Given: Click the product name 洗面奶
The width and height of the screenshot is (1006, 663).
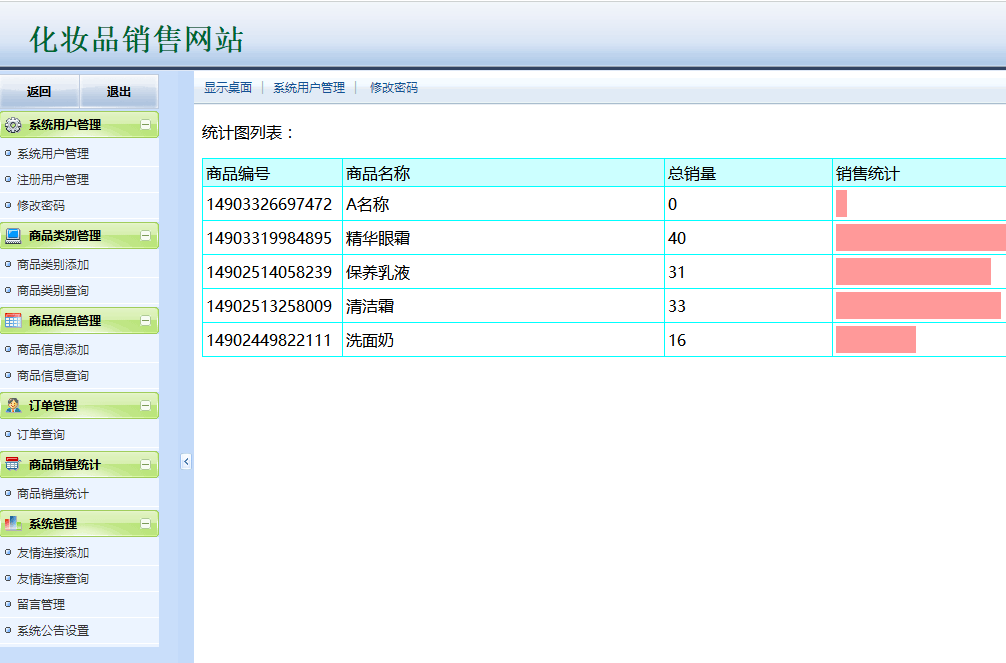Looking at the screenshot, I should (370, 340).
